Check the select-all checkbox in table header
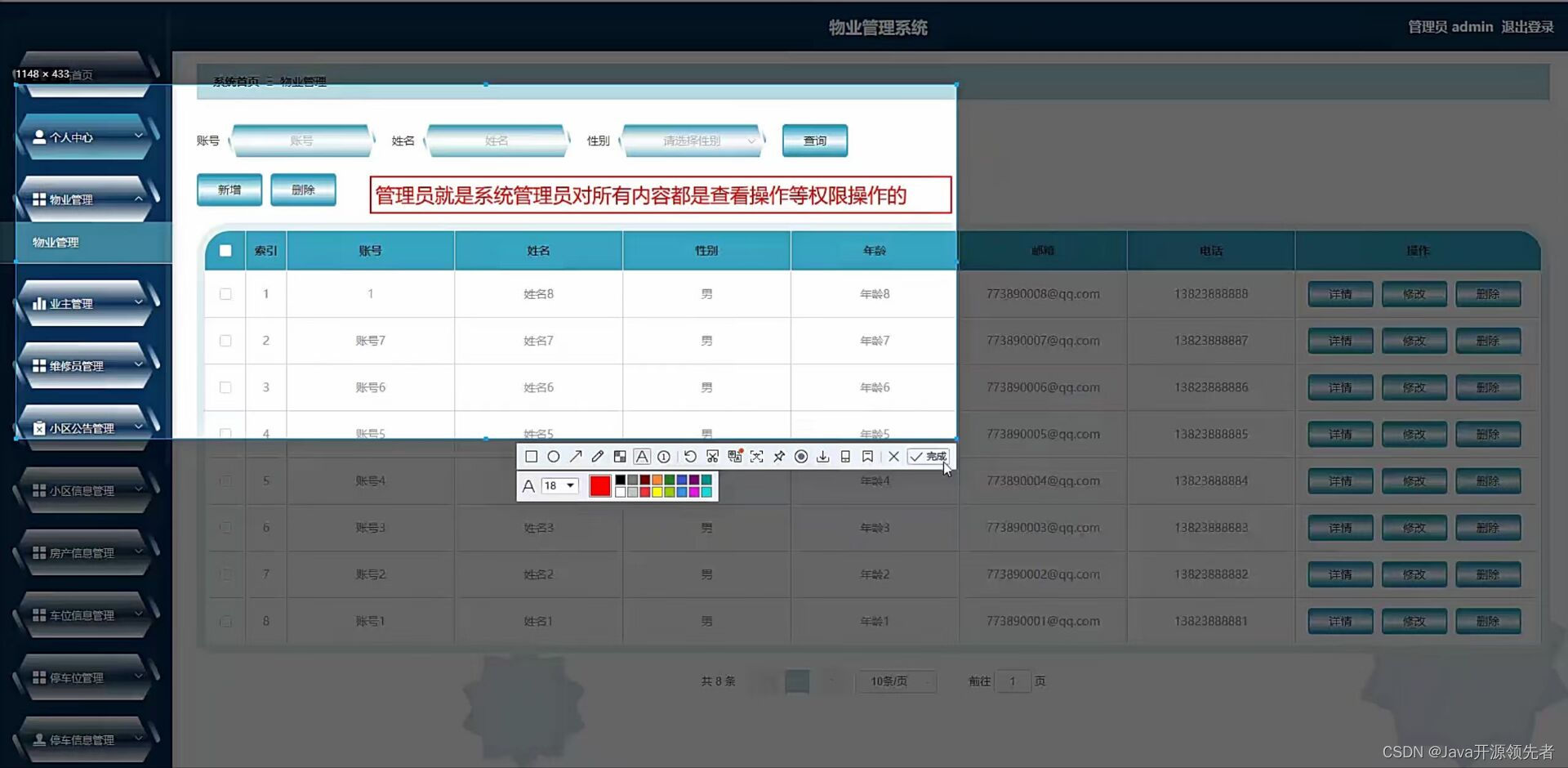 [225, 251]
